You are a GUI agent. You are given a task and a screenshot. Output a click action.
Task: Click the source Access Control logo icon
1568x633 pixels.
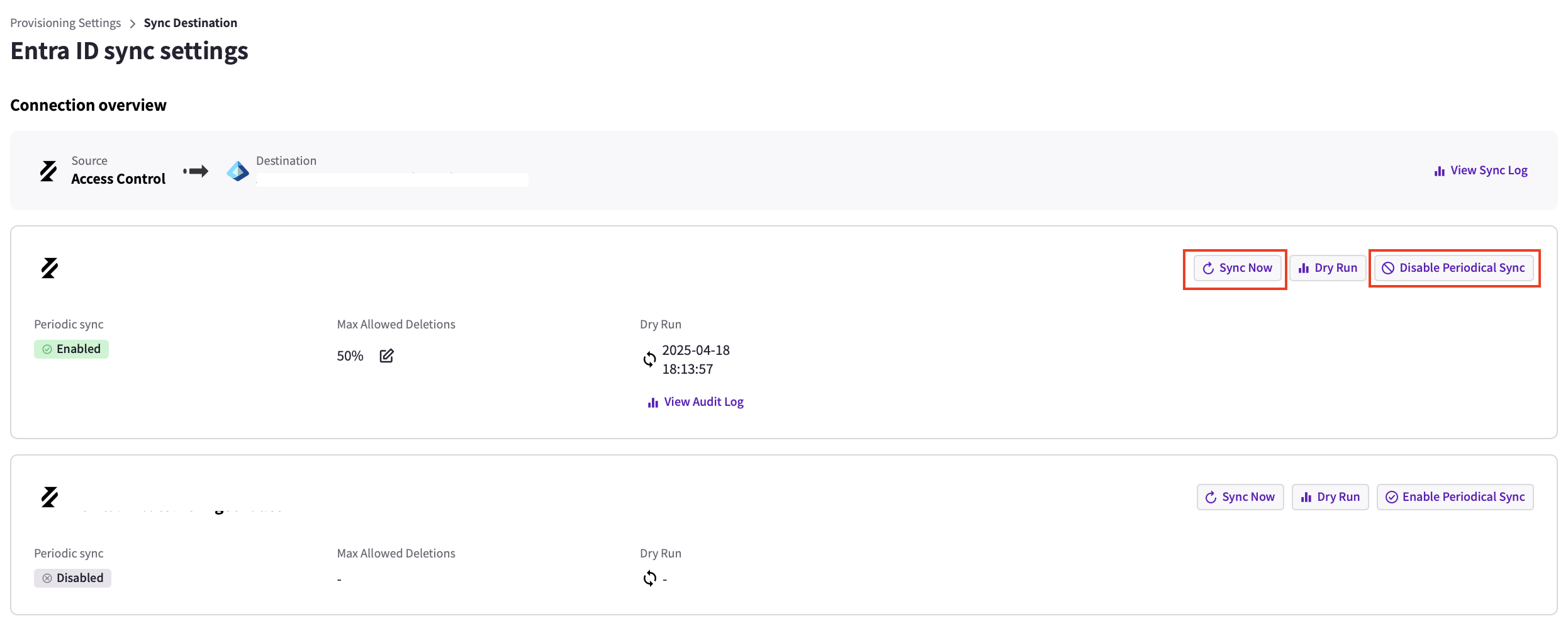tap(48, 171)
